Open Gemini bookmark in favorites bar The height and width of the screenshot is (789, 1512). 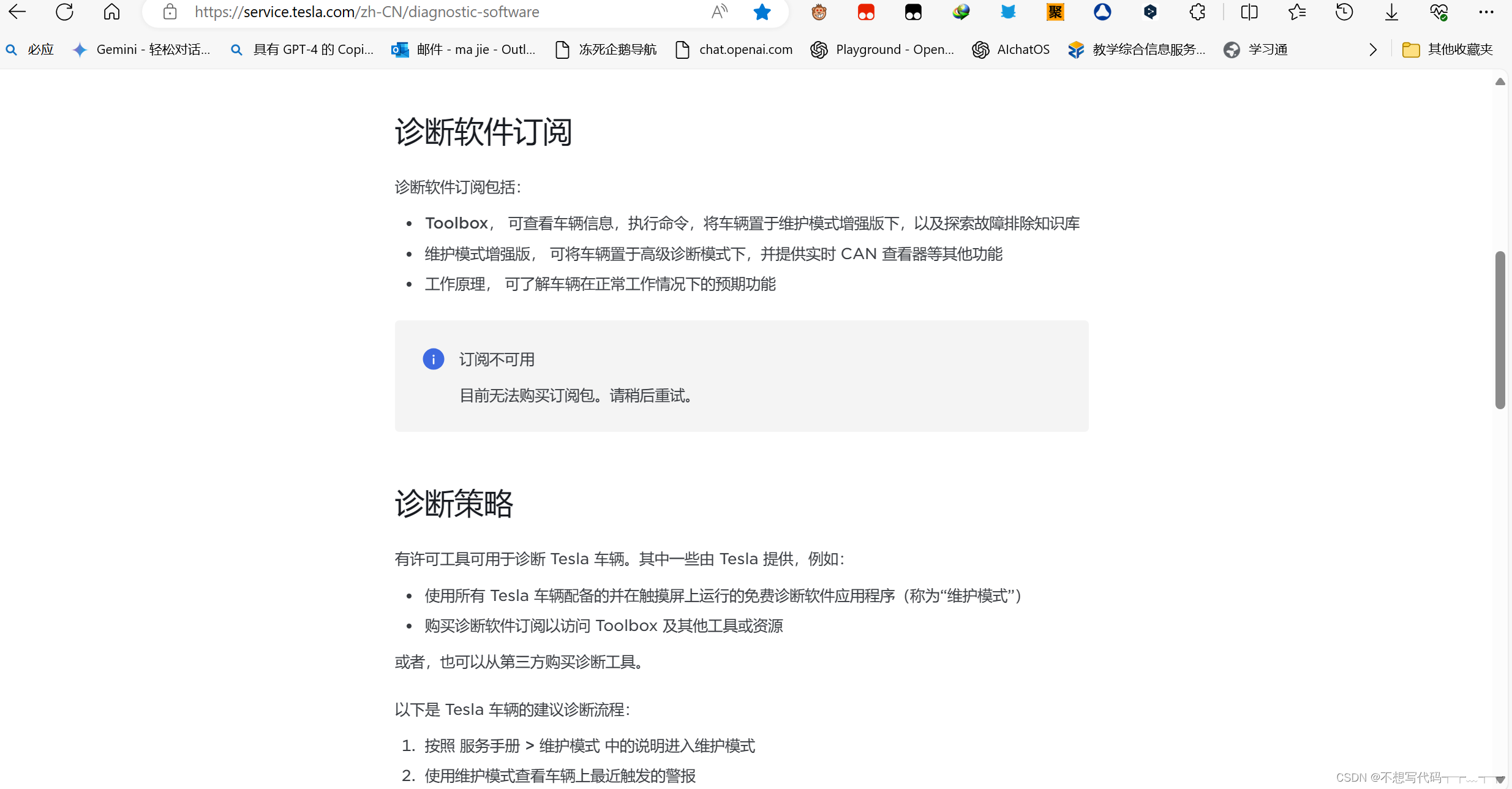point(141,50)
